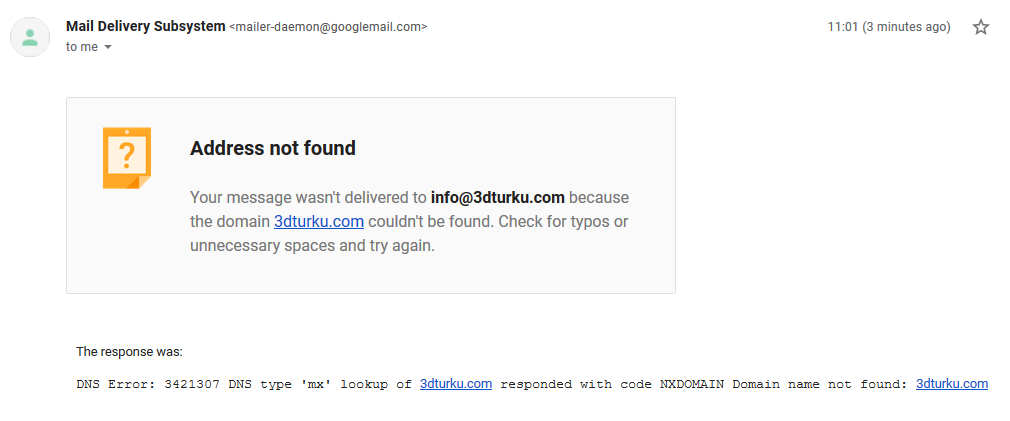Click the orange question-mark note icon
This screenshot has height=421, width=1010.
coord(127,158)
